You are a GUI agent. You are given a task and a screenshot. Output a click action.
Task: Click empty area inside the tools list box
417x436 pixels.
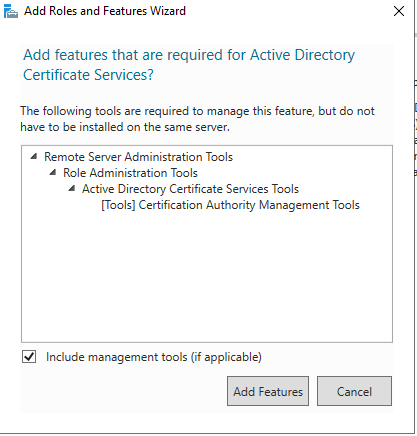(x=207, y=277)
